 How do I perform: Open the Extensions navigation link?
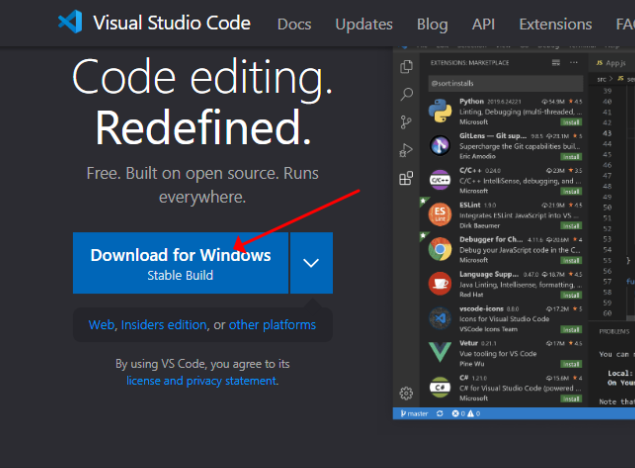(556, 24)
